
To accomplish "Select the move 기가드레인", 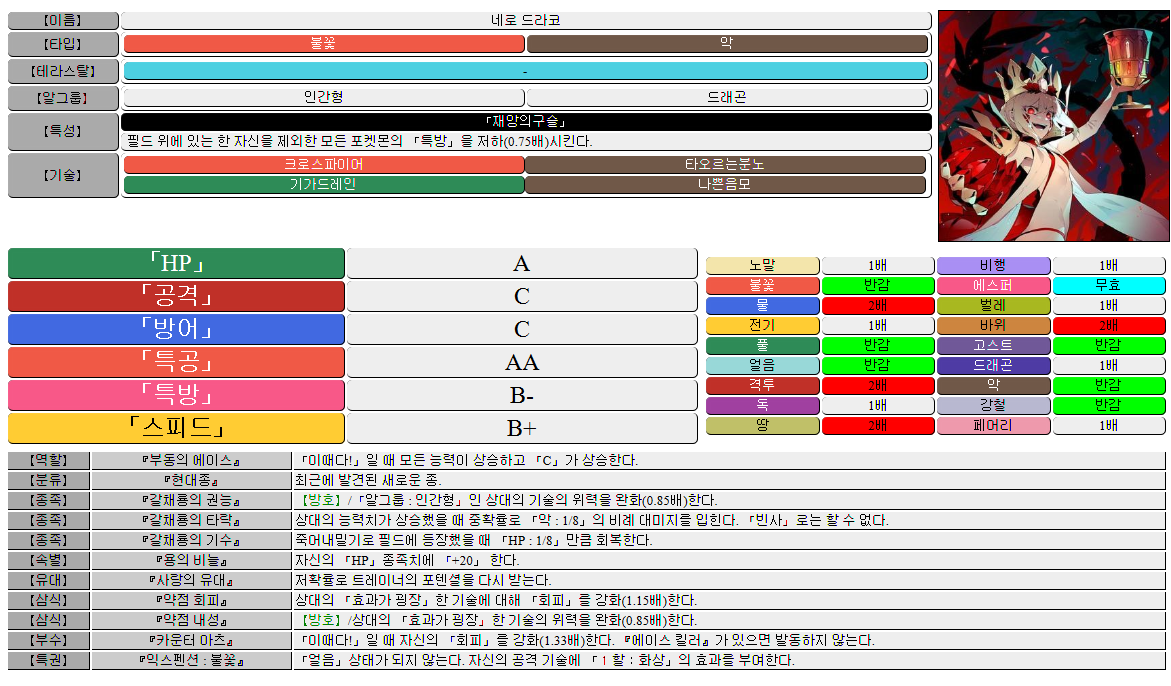I will tap(324, 184).
